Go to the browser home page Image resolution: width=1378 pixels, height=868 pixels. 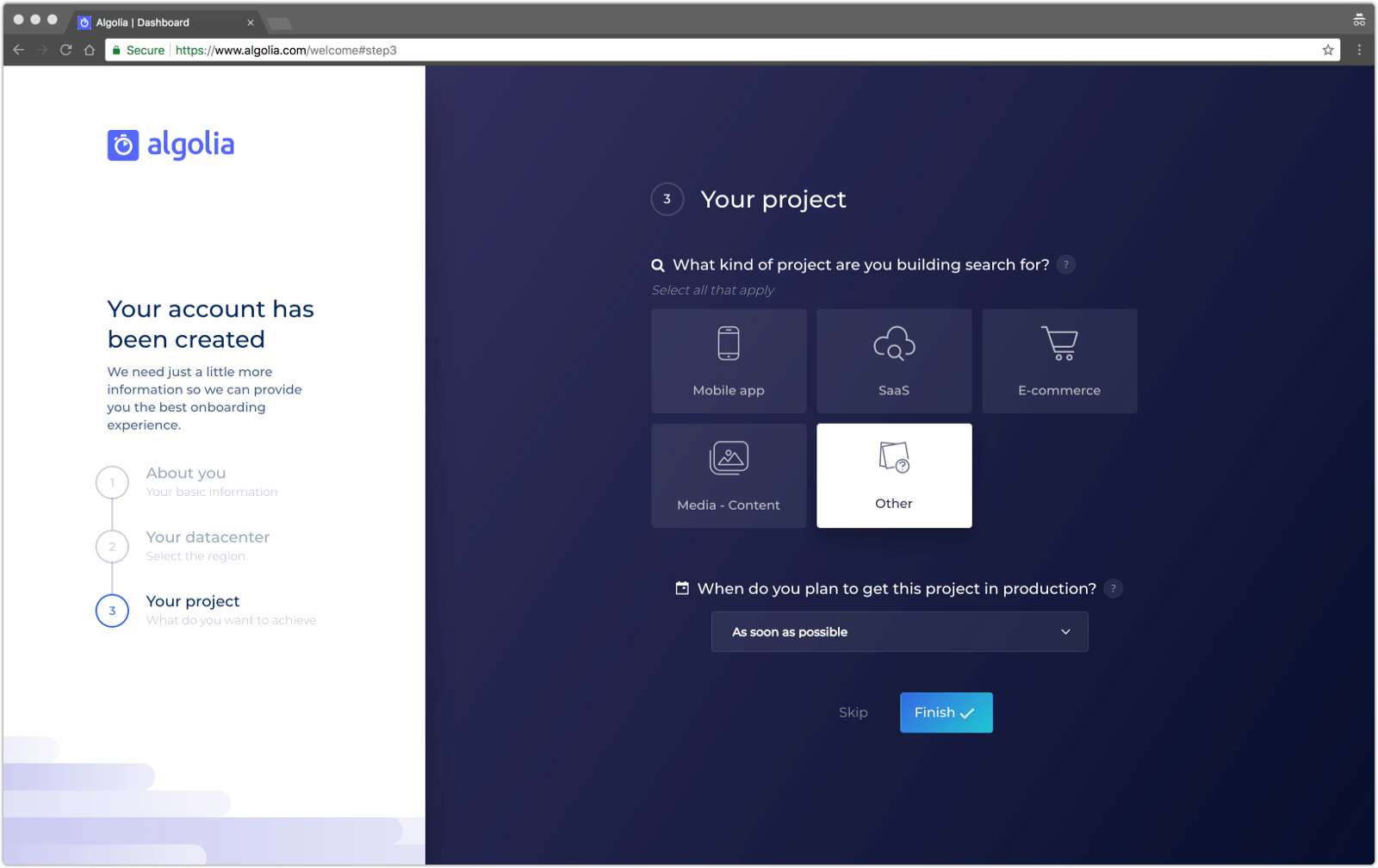click(90, 50)
